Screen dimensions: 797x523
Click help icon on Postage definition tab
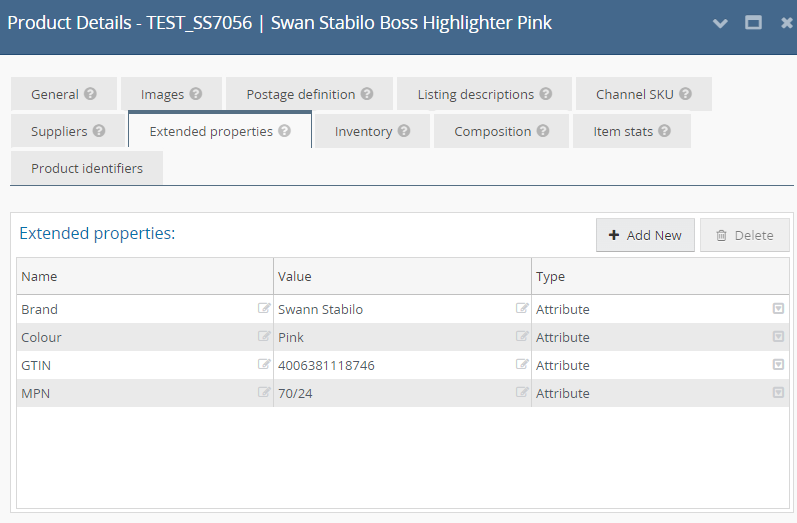coord(367,94)
